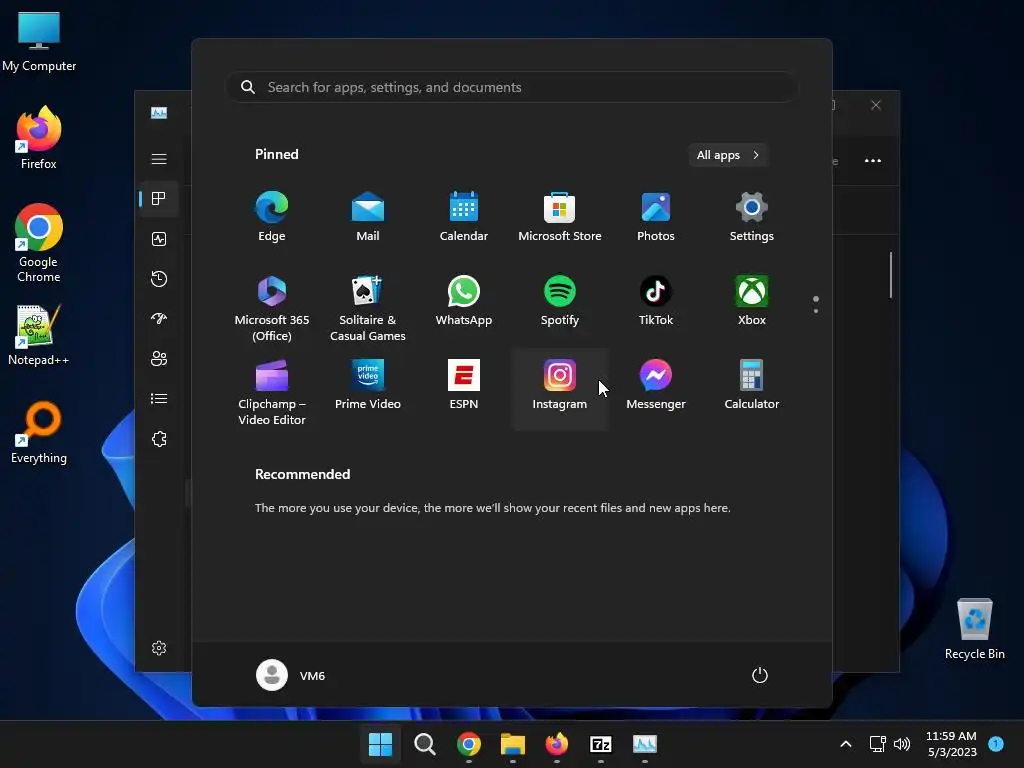Viewport: 1024px width, 768px height.
Task: Open the VM6 user account menu
Action: point(291,675)
